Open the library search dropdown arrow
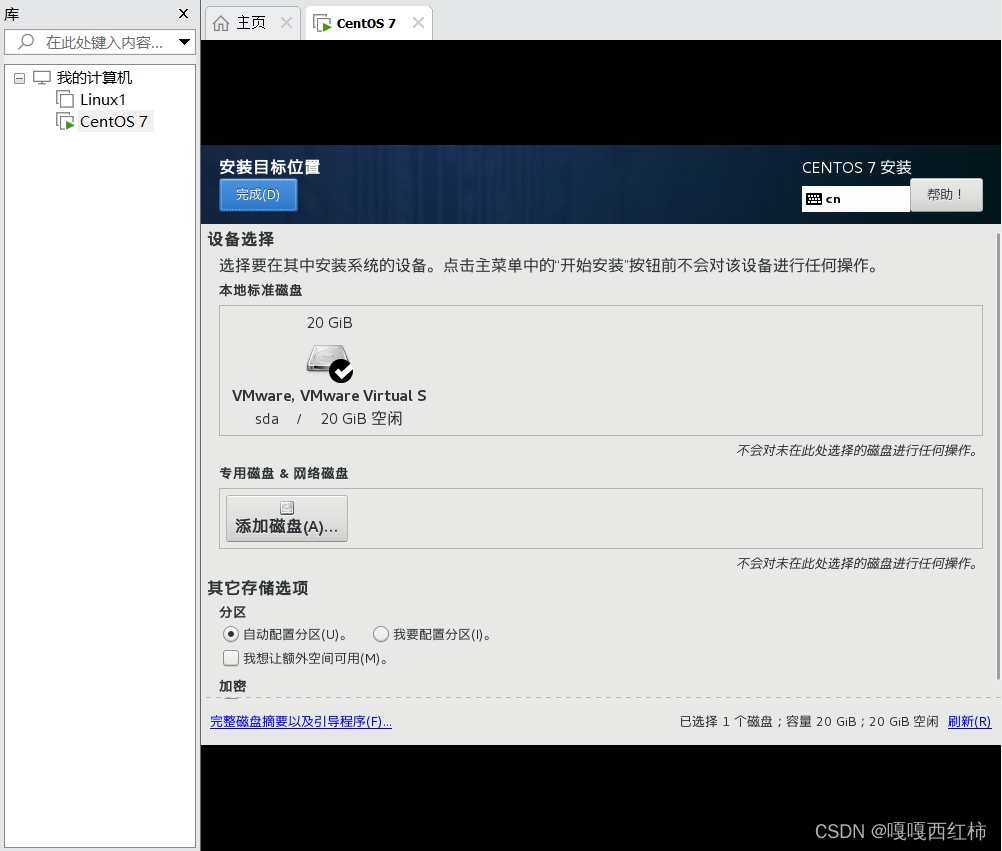This screenshot has height=851, width=1002. [x=184, y=42]
